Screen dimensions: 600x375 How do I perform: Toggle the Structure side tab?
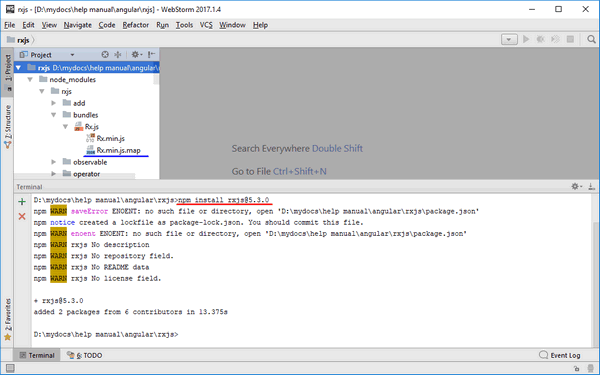(x=8, y=126)
